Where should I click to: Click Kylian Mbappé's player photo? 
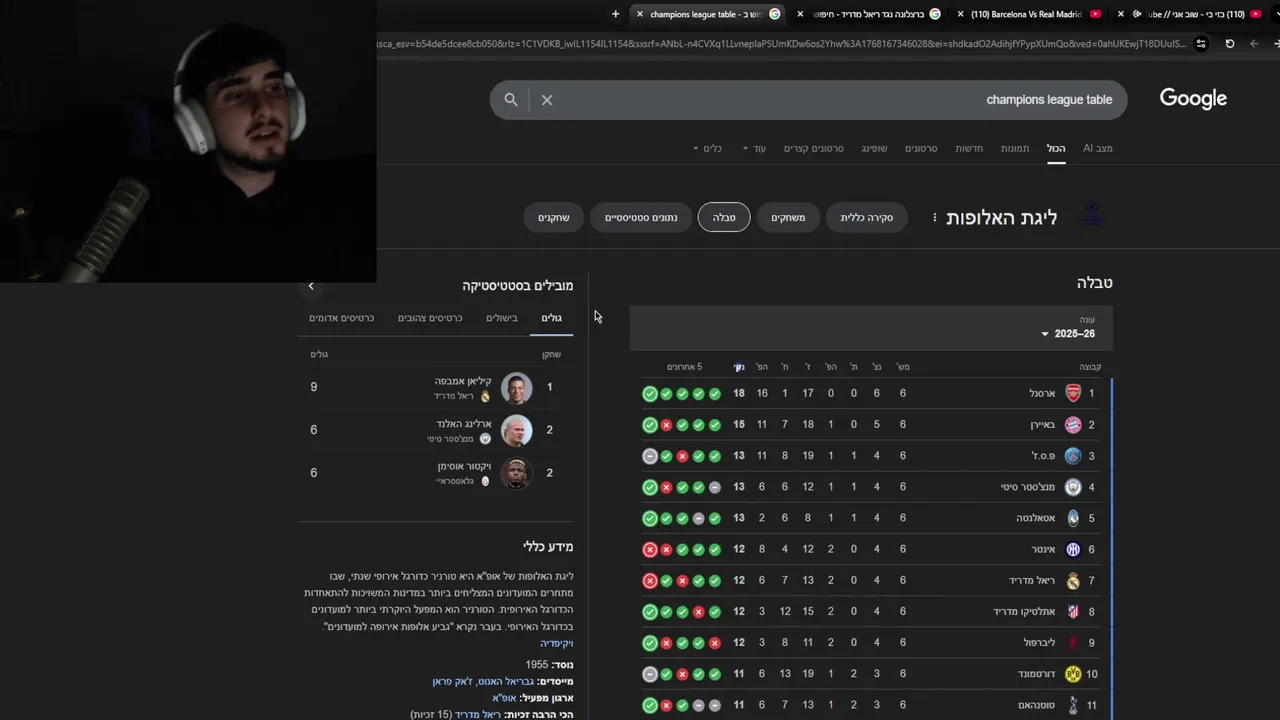pyautogui.click(x=516, y=388)
